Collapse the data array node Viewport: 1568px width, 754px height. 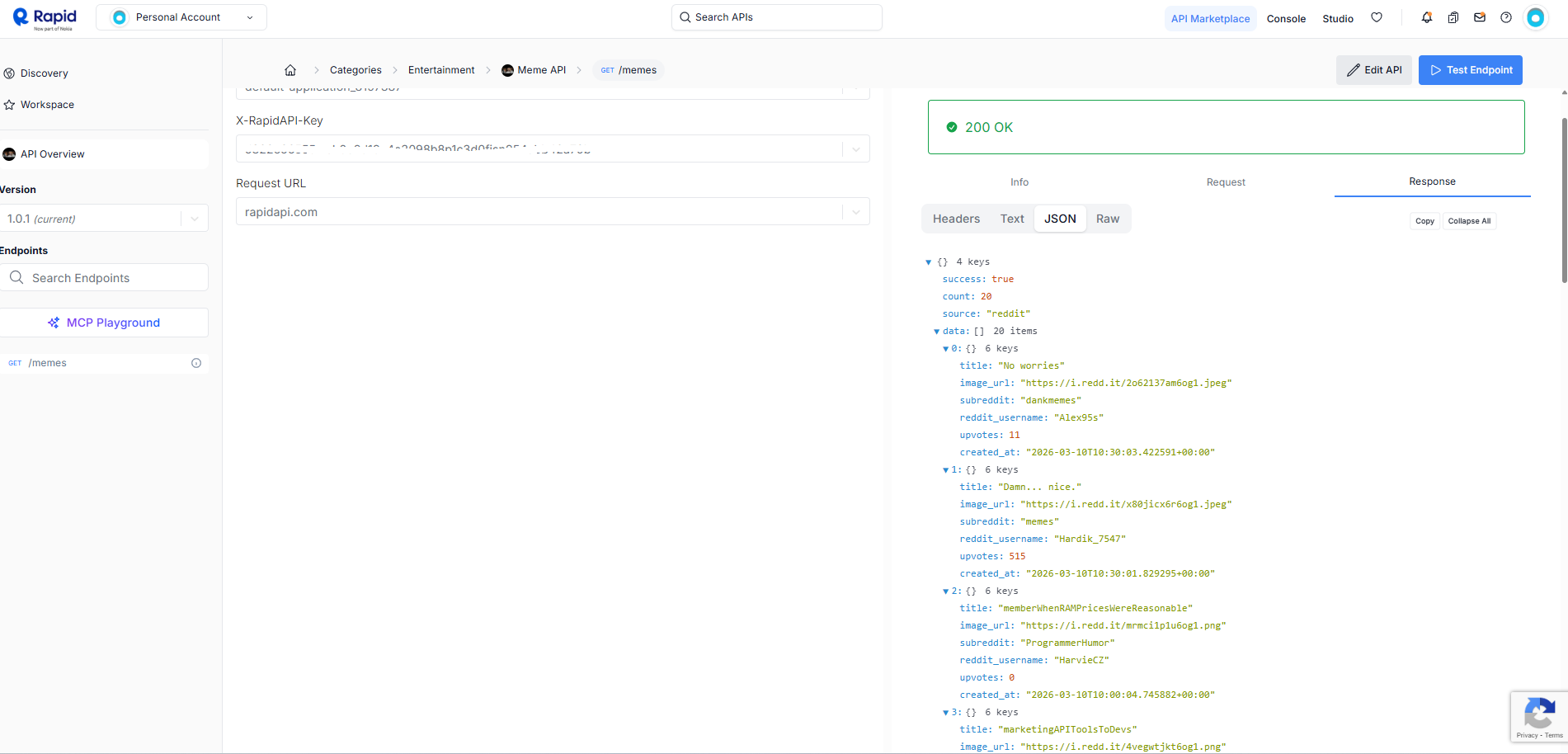tap(937, 332)
